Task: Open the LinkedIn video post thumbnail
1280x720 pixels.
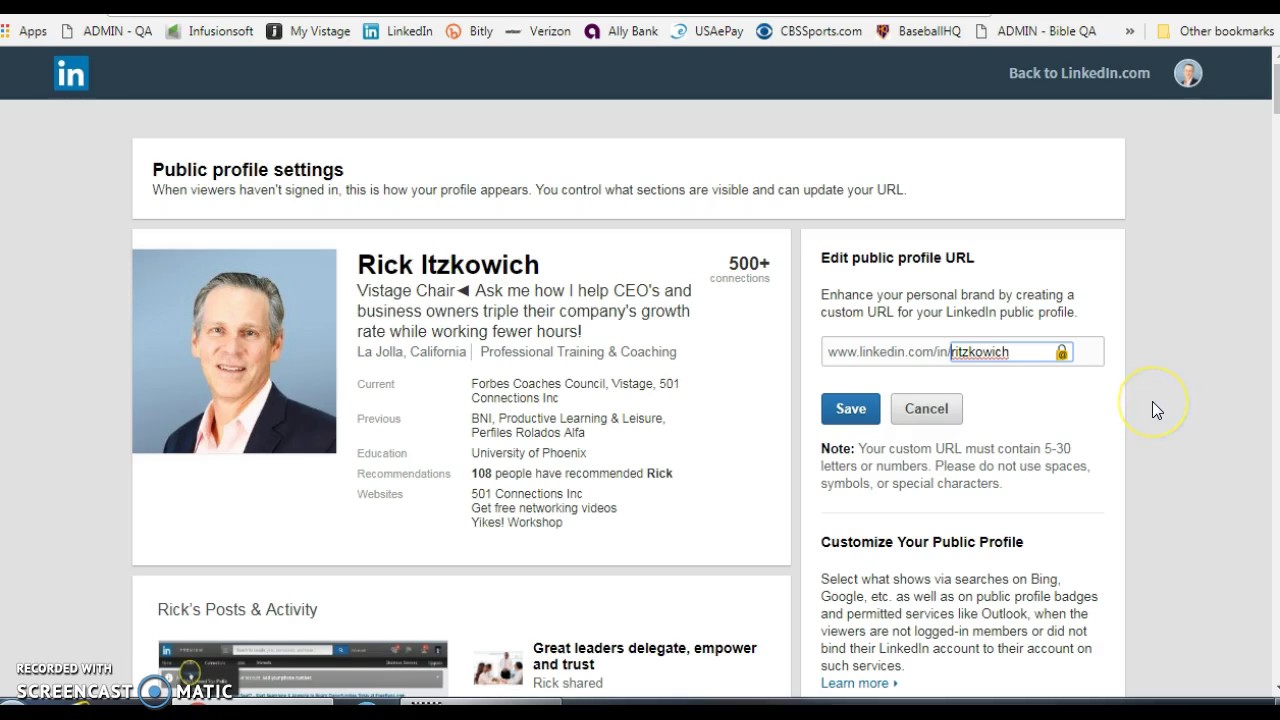Action: pyautogui.click(x=303, y=668)
